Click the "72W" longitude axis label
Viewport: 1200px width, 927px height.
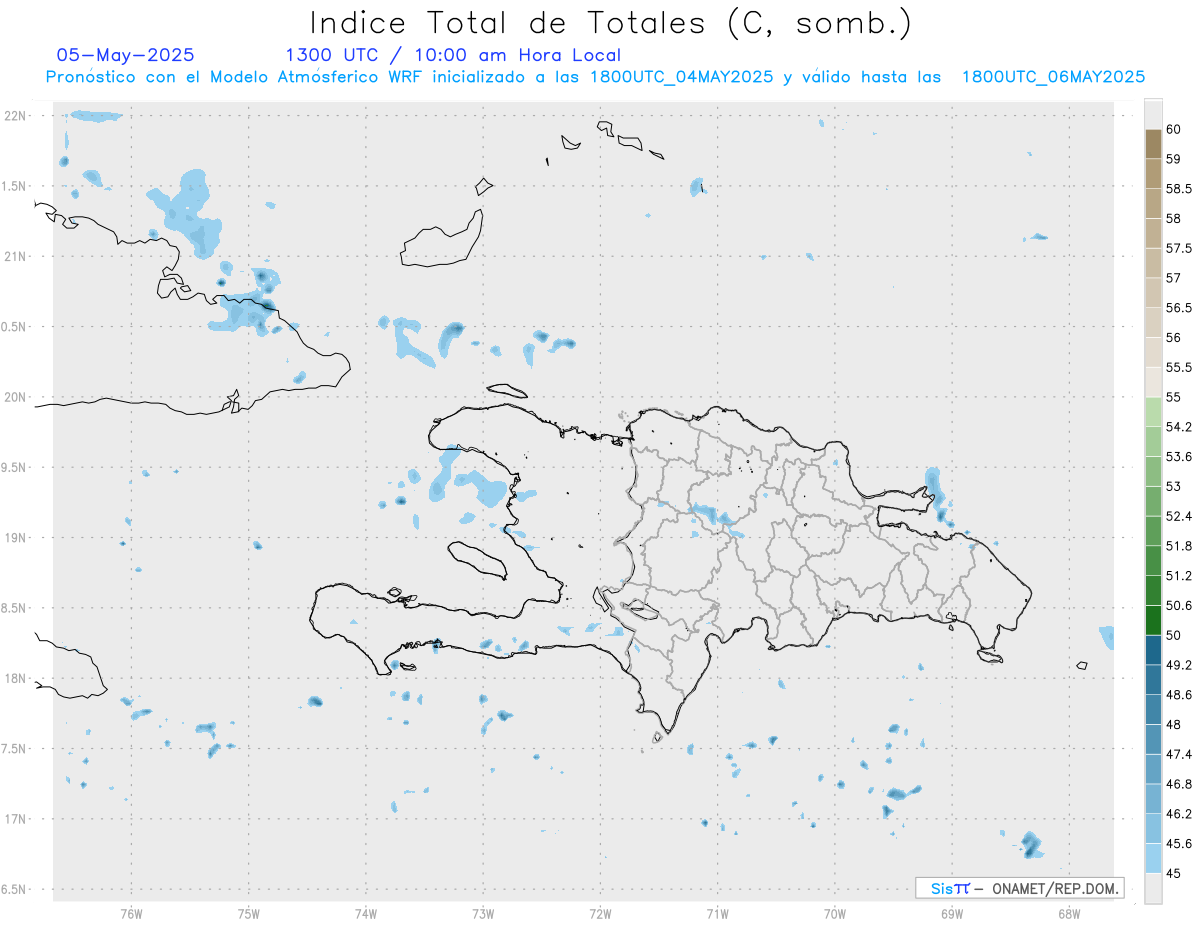pos(600,913)
